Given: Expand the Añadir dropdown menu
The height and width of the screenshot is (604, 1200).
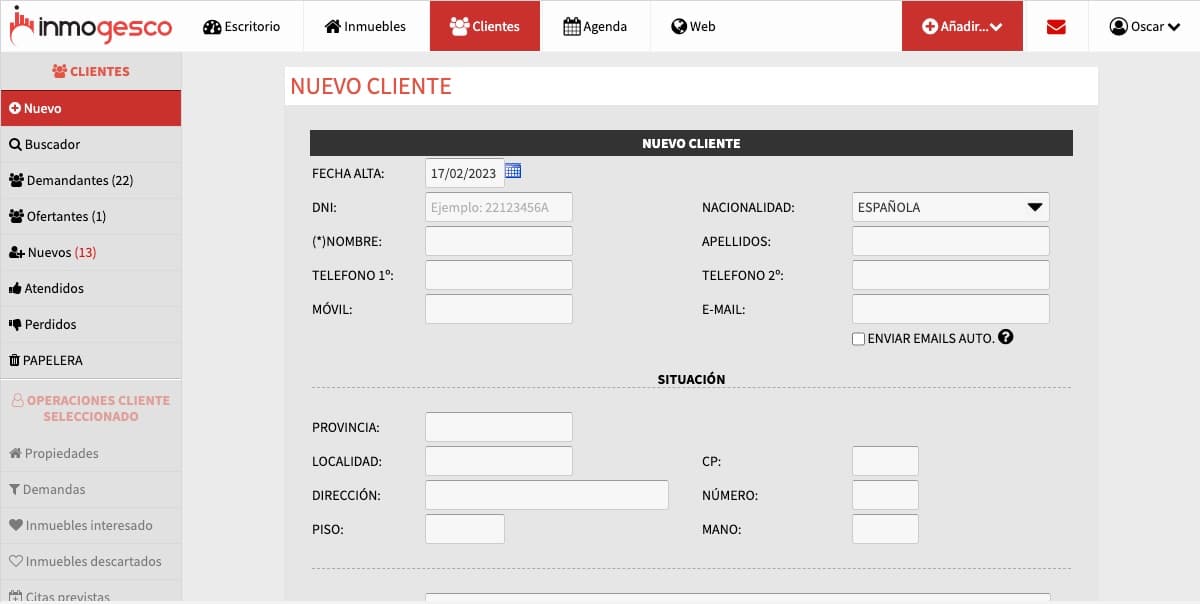Looking at the screenshot, I should coord(962,26).
